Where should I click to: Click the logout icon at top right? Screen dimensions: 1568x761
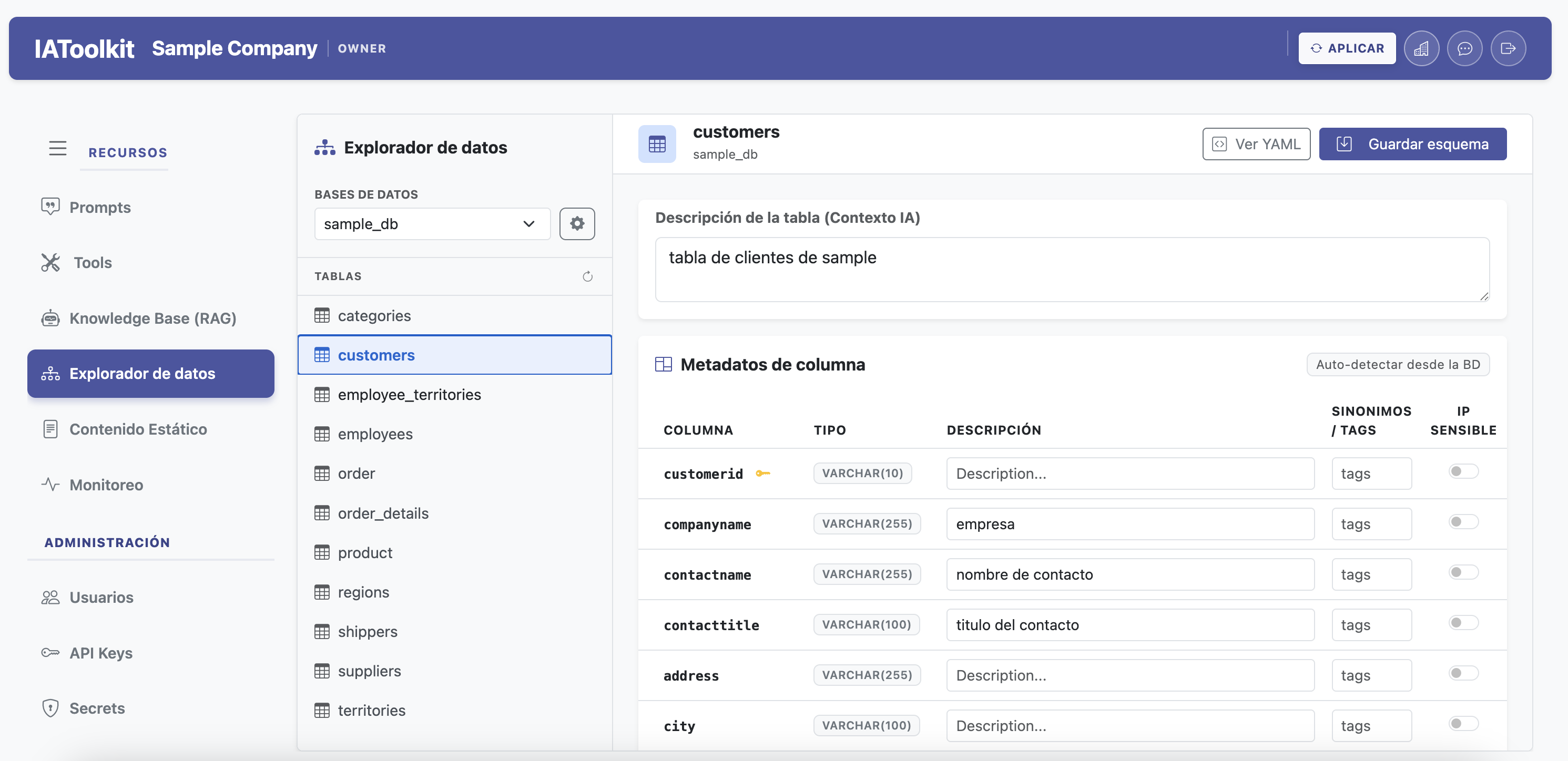click(1509, 48)
